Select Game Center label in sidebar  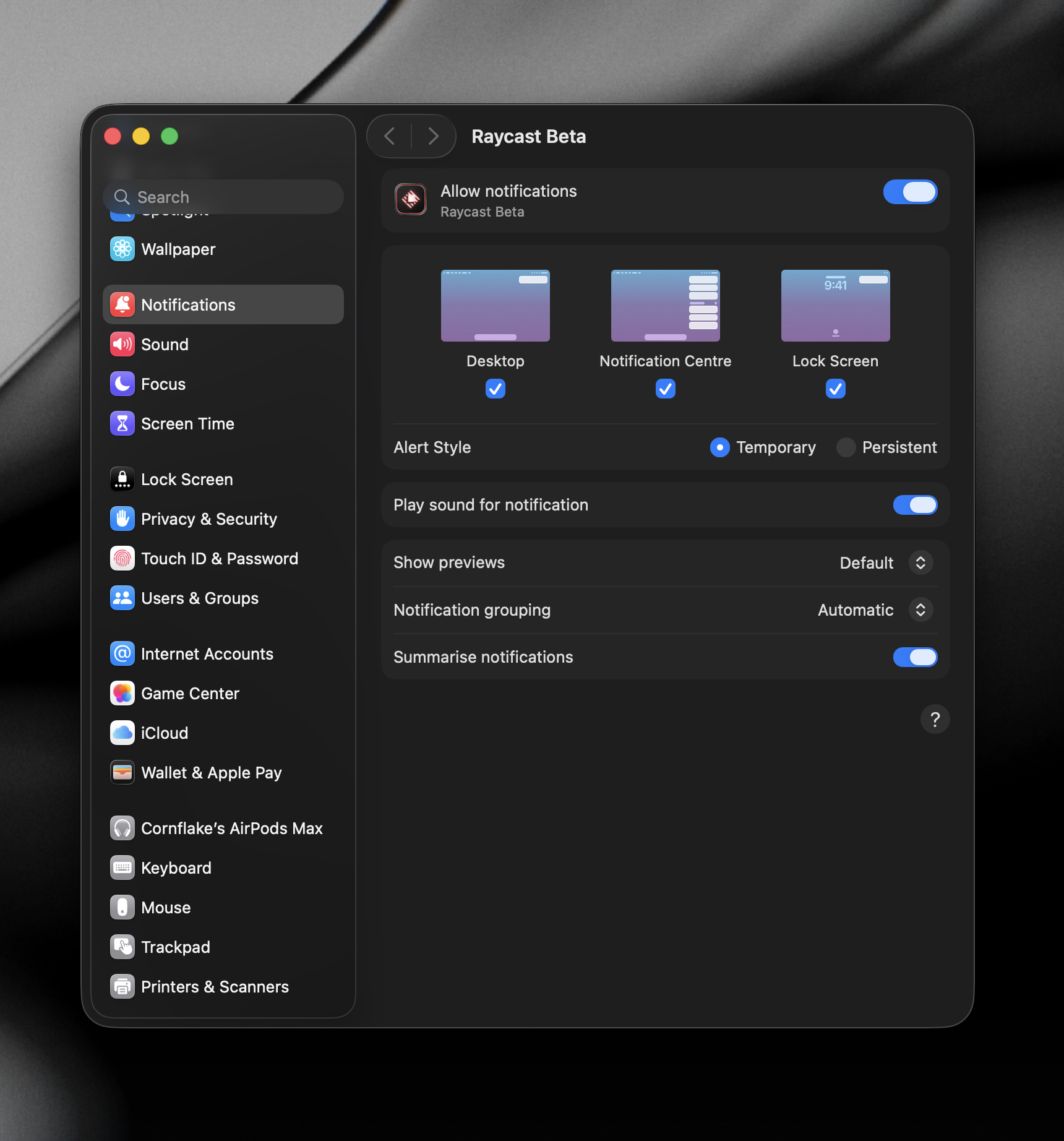click(x=190, y=694)
